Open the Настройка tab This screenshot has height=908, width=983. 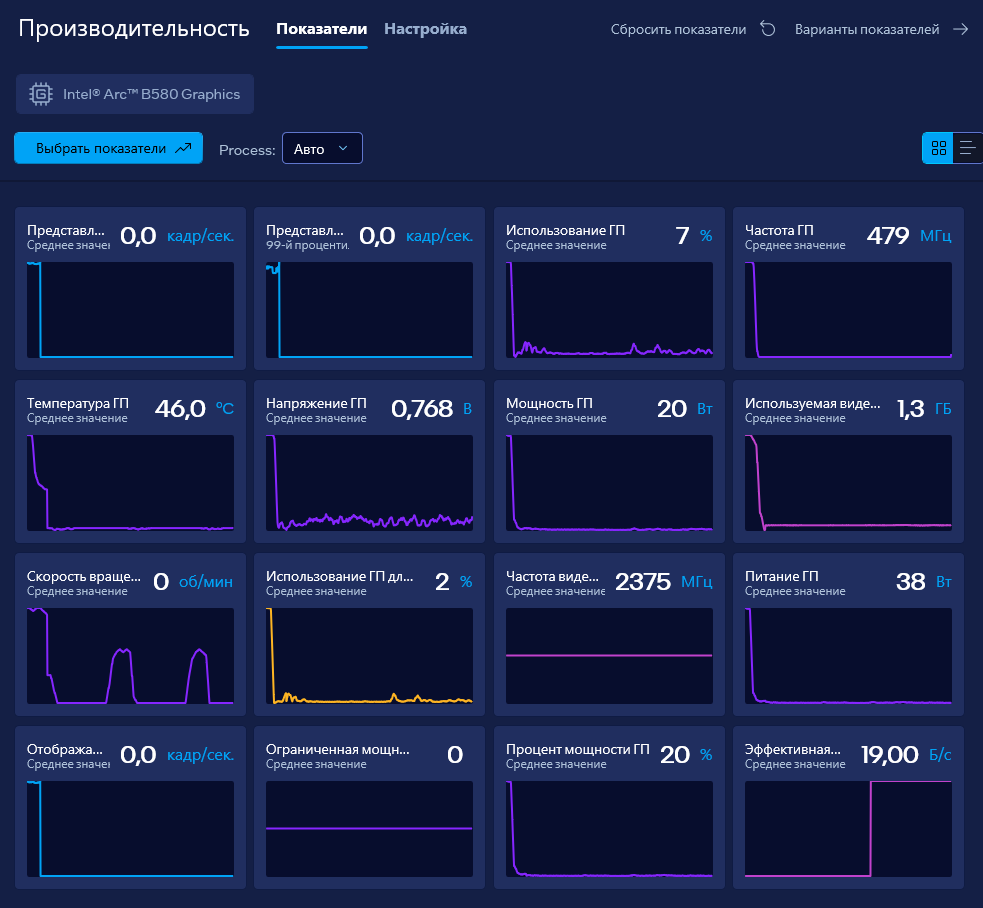tap(425, 29)
